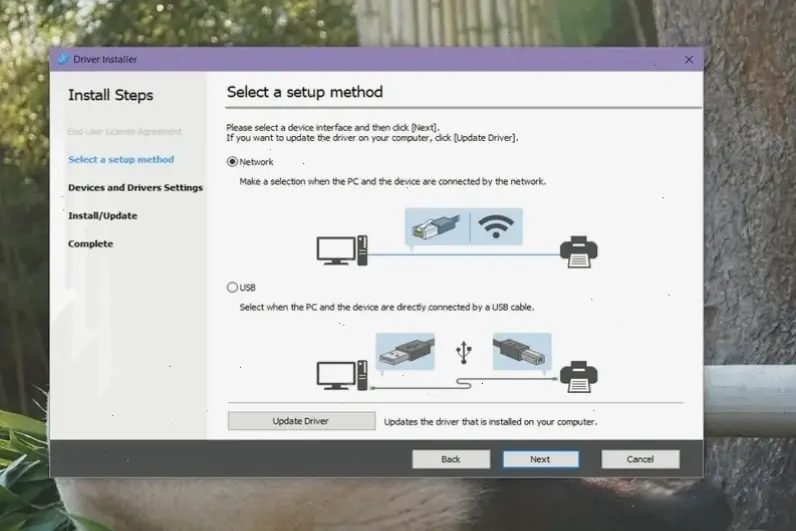Screen dimensions: 796x531
Task: Click the printer icon in Network diagram
Action: [578, 251]
